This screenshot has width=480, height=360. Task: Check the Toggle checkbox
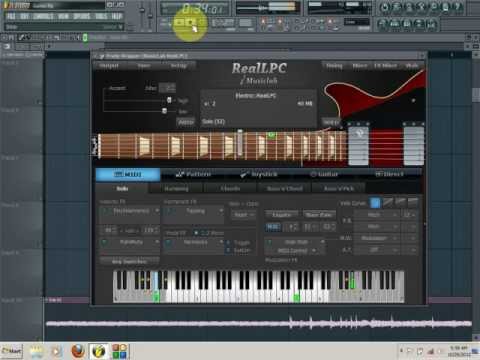(x=228, y=243)
